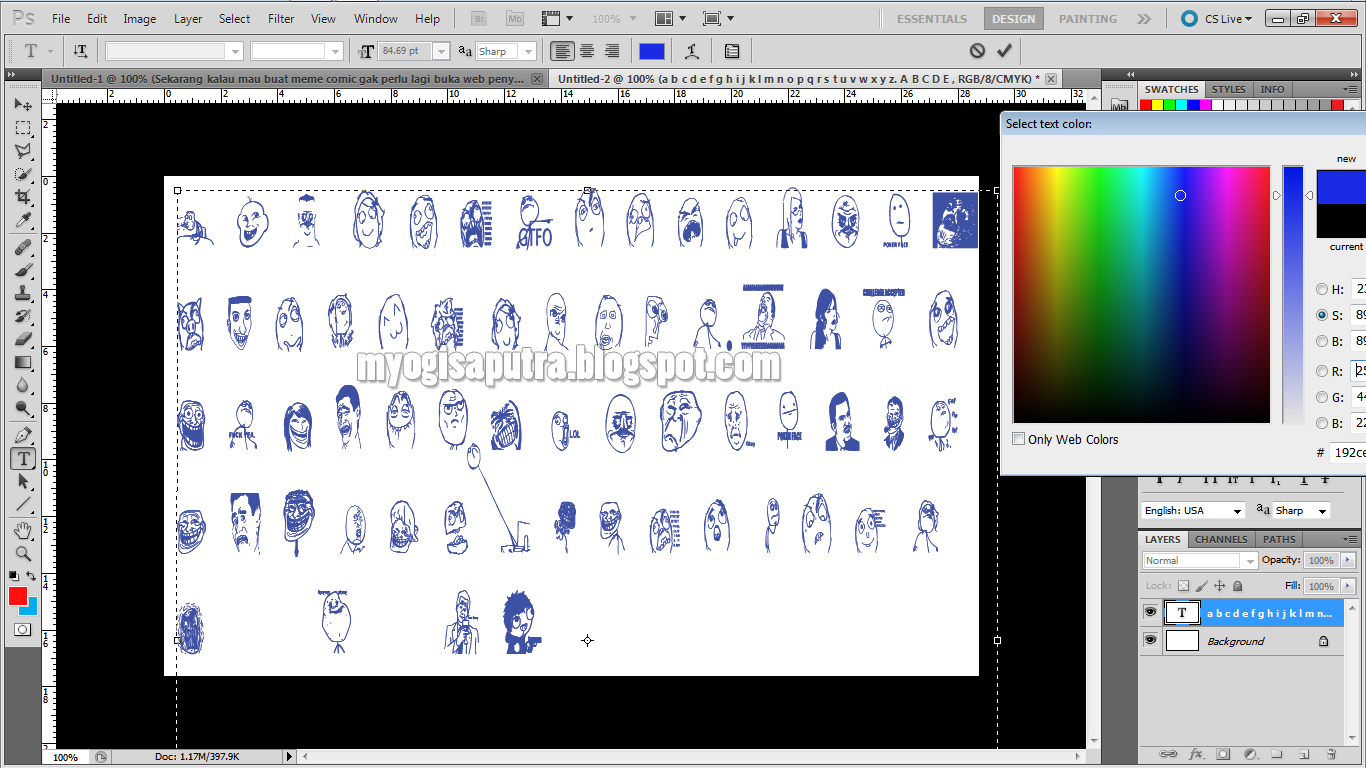Create a new layer
1366x768 pixels.
pyautogui.click(x=1303, y=753)
